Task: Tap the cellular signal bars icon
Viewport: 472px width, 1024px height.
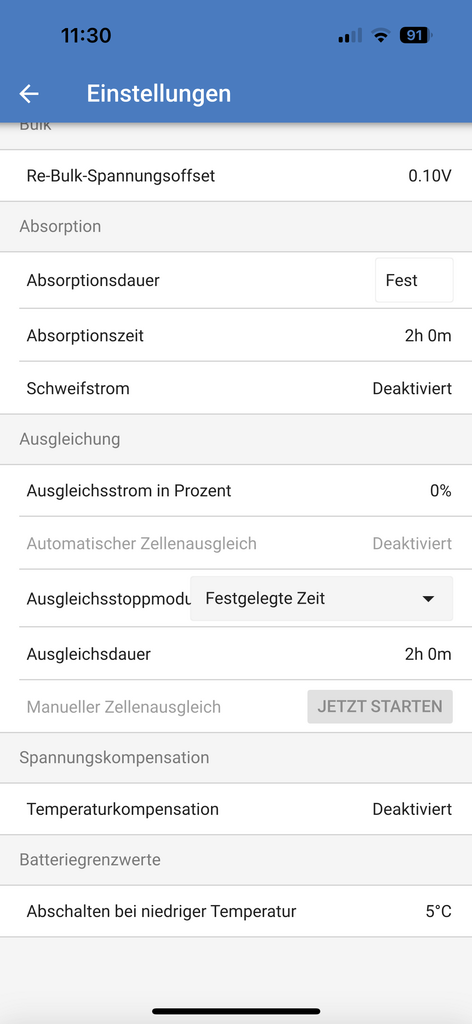Action: [x=350, y=36]
